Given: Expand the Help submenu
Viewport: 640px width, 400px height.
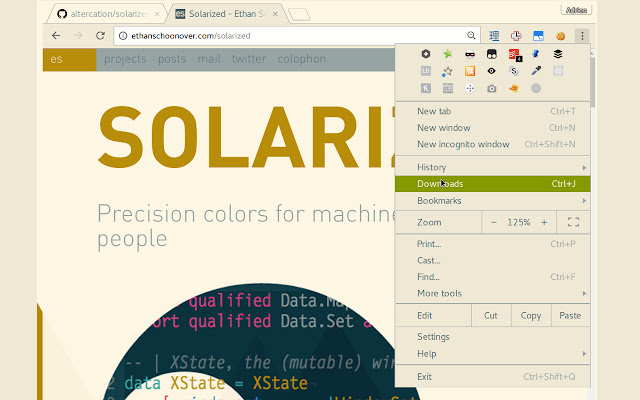Looking at the screenshot, I should click(x=493, y=354).
